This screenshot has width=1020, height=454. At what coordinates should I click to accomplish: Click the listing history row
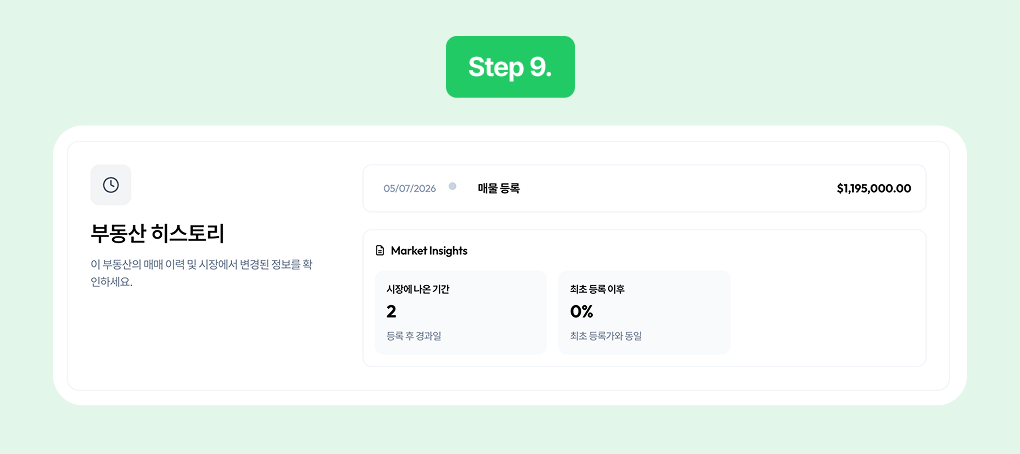click(644, 188)
